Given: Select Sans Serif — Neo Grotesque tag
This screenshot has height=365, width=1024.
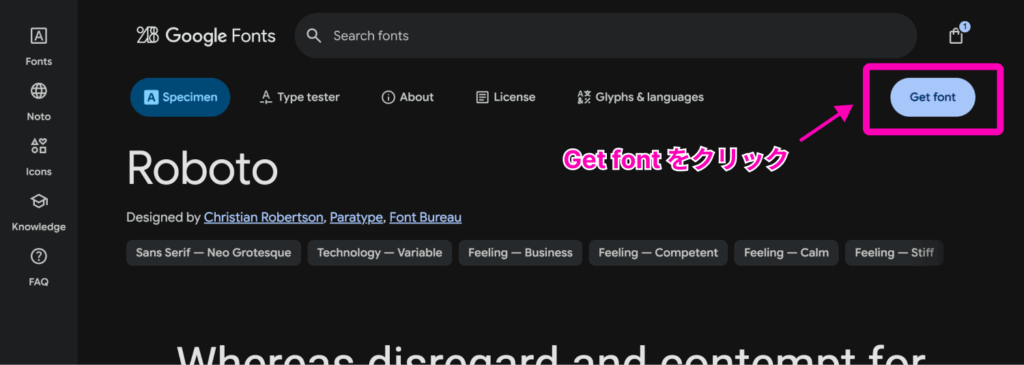Looking at the screenshot, I should tap(214, 253).
